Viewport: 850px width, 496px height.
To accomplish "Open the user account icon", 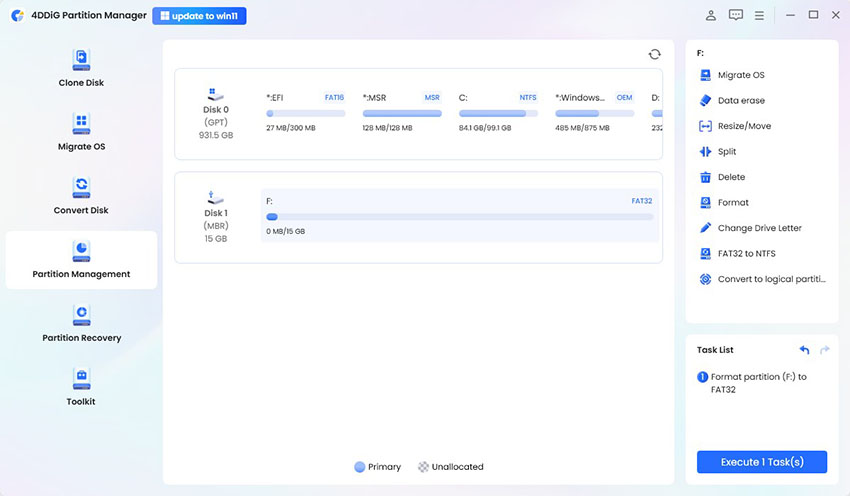I will [711, 16].
